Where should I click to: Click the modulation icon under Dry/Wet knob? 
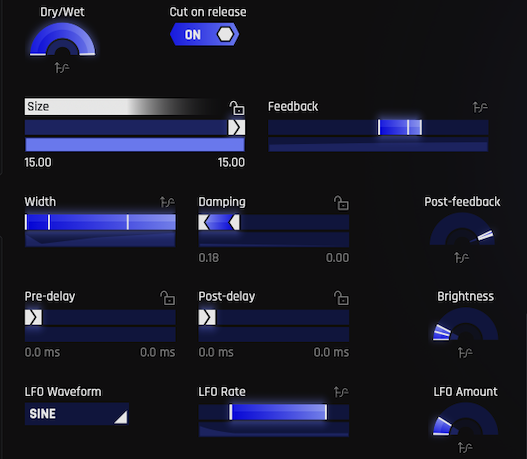[62, 68]
